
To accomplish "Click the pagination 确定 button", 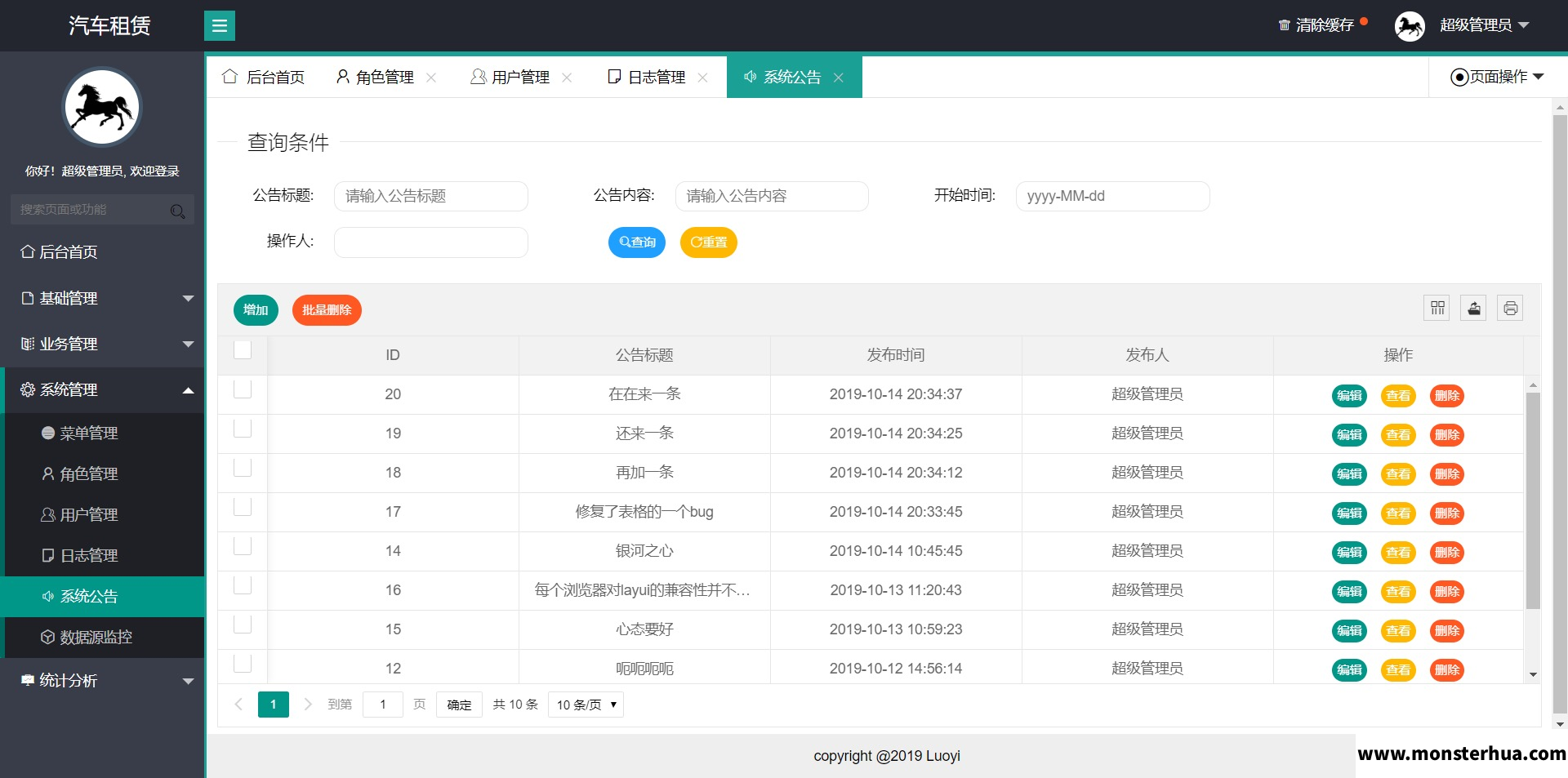I will pos(459,705).
